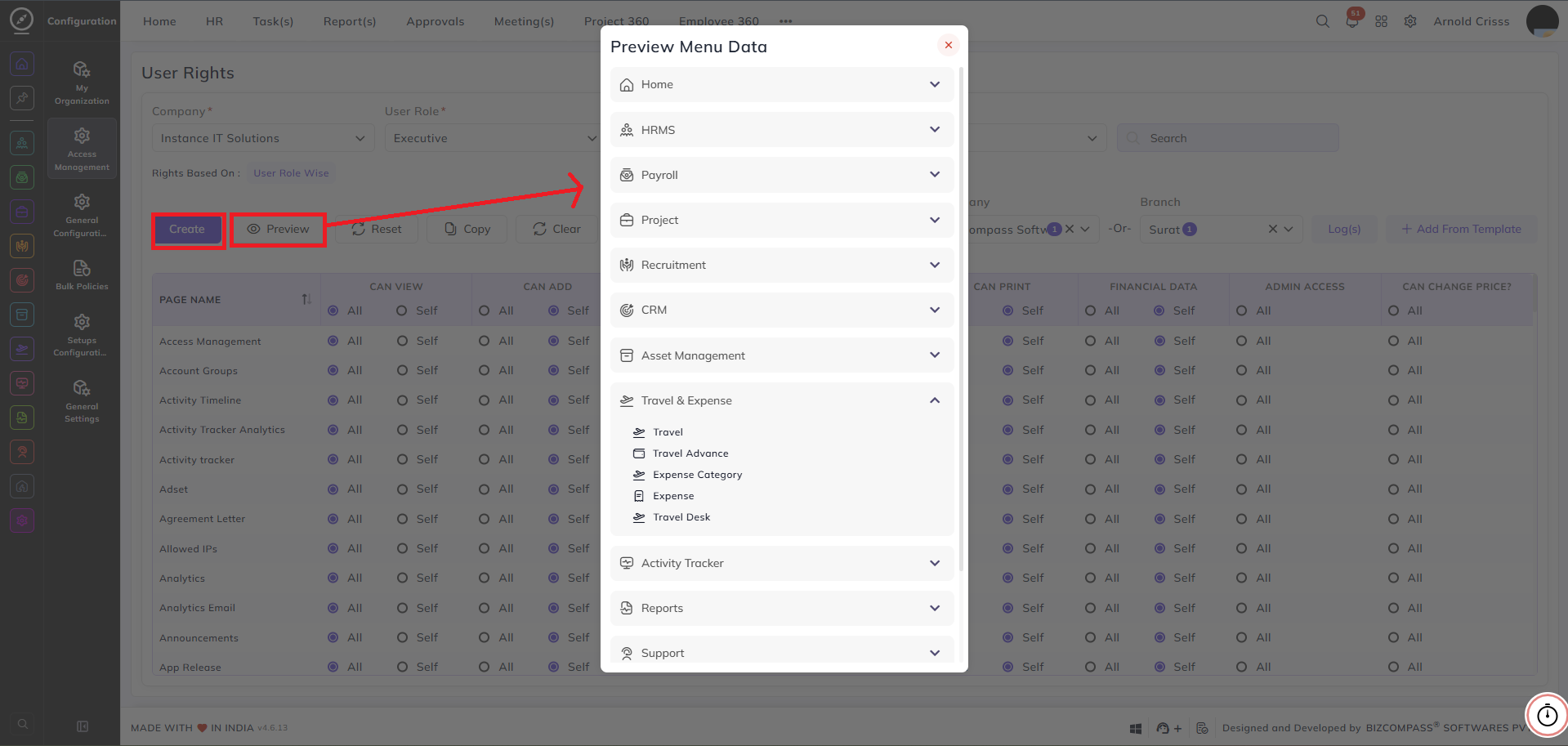The height and width of the screenshot is (746, 1568).
Task: Click the Bulk Policies icon in sidebar
Action: click(x=82, y=268)
